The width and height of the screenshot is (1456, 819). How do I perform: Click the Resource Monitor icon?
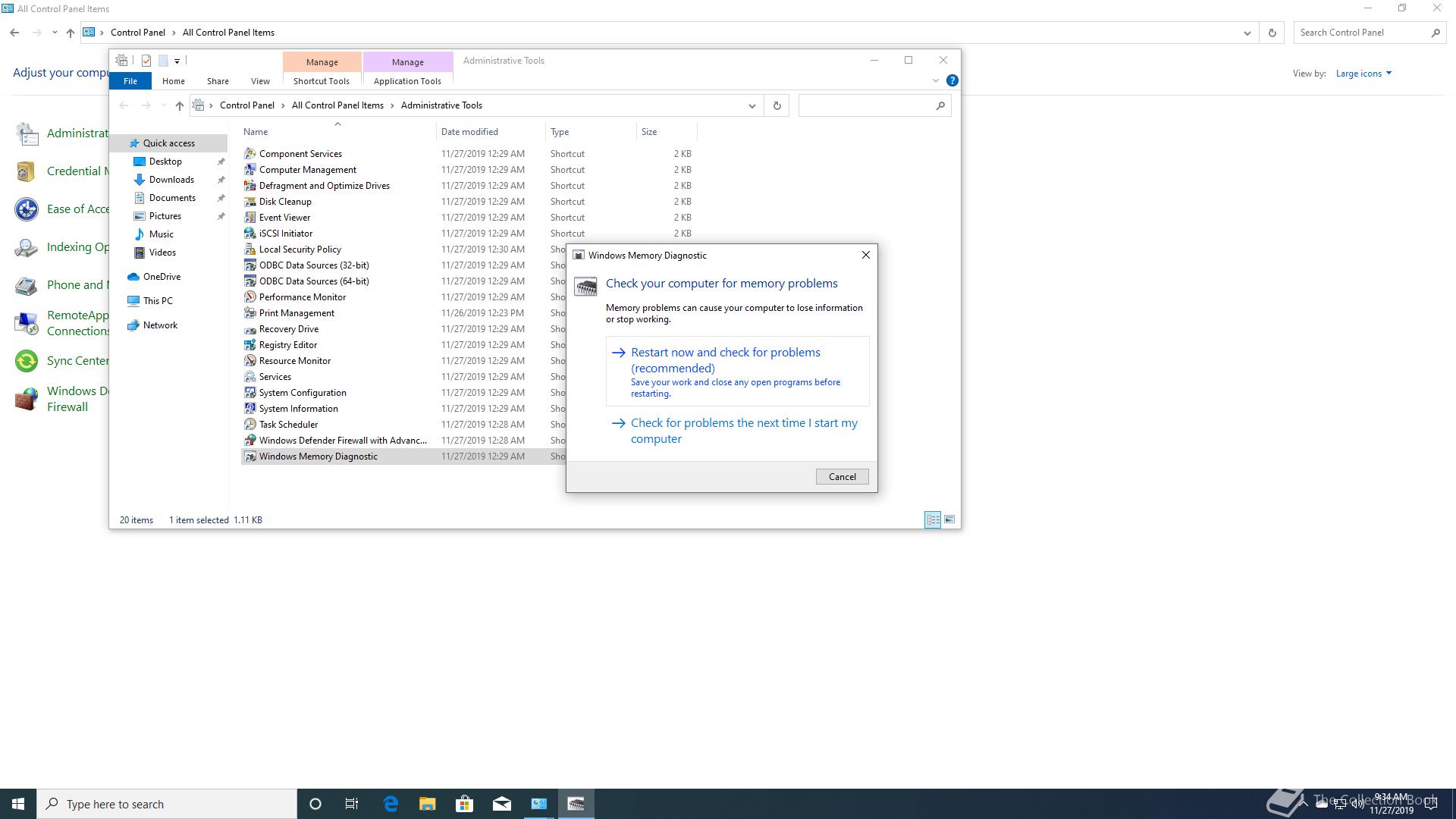point(249,360)
